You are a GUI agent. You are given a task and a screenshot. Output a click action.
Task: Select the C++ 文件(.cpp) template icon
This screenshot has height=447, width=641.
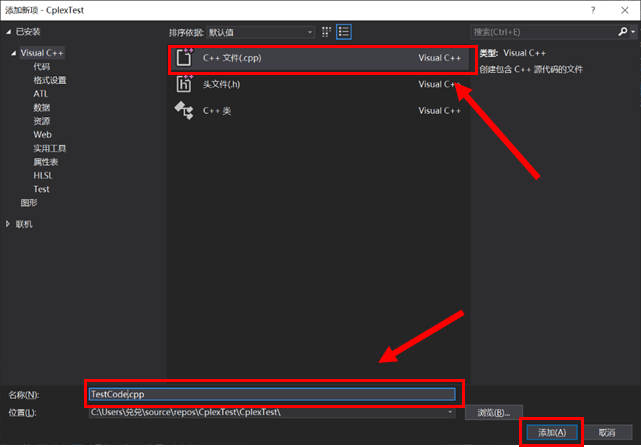184,58
